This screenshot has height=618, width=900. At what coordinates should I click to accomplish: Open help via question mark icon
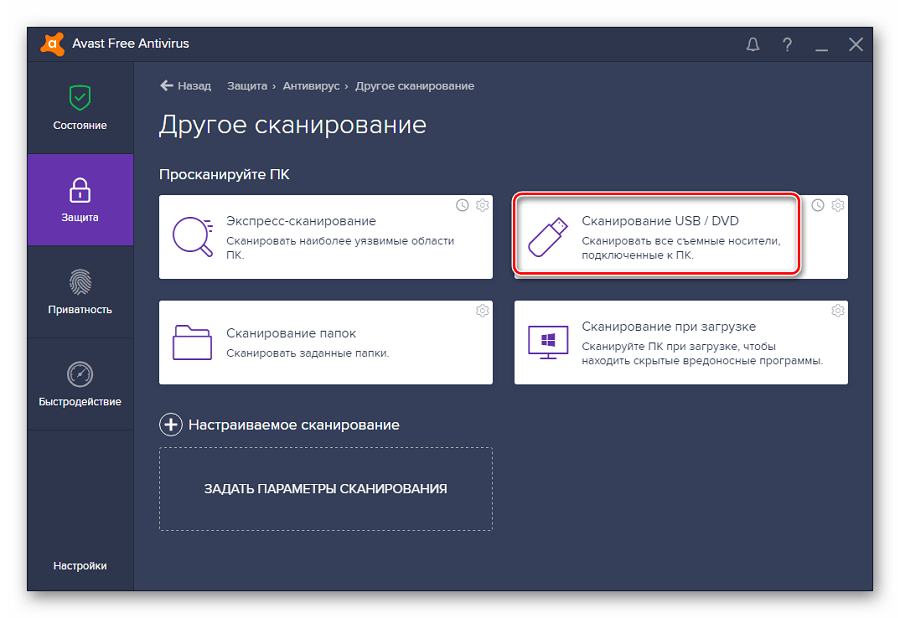pos(787,44)
